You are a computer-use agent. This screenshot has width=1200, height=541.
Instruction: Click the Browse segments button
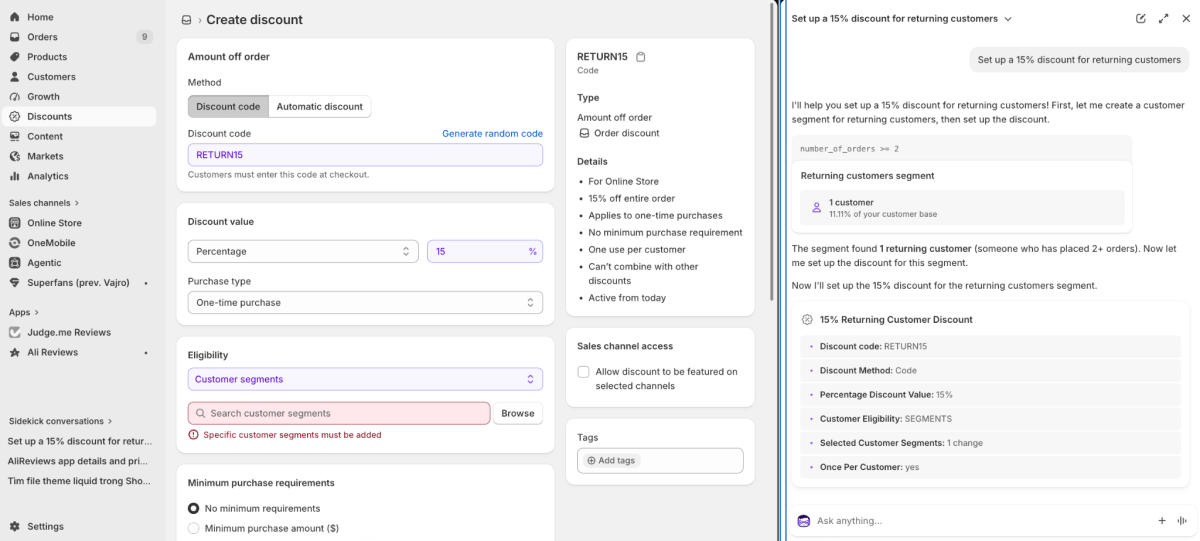(x=518, y=413)
